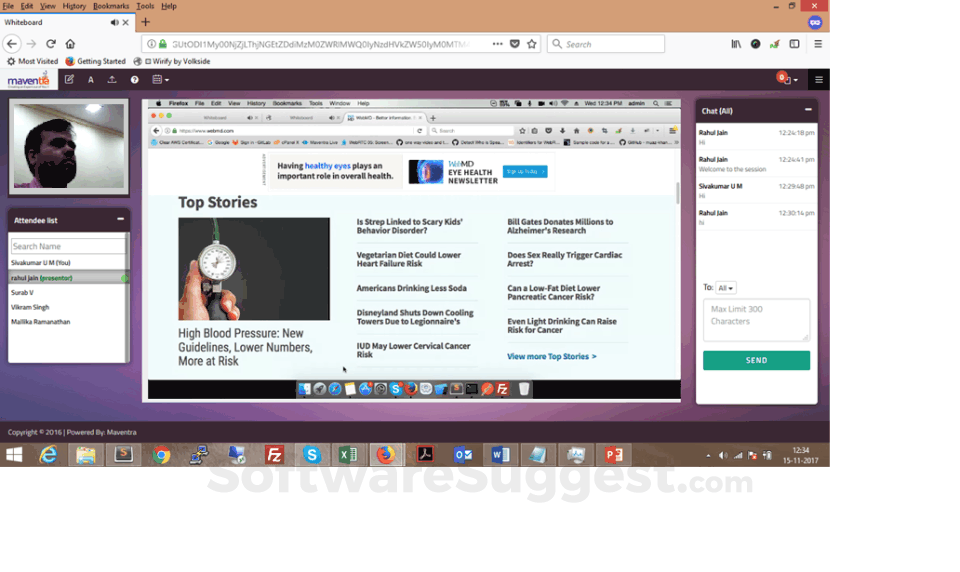
Task: Open the Bookmarks menu in Firefox
Action: point(111,6)
